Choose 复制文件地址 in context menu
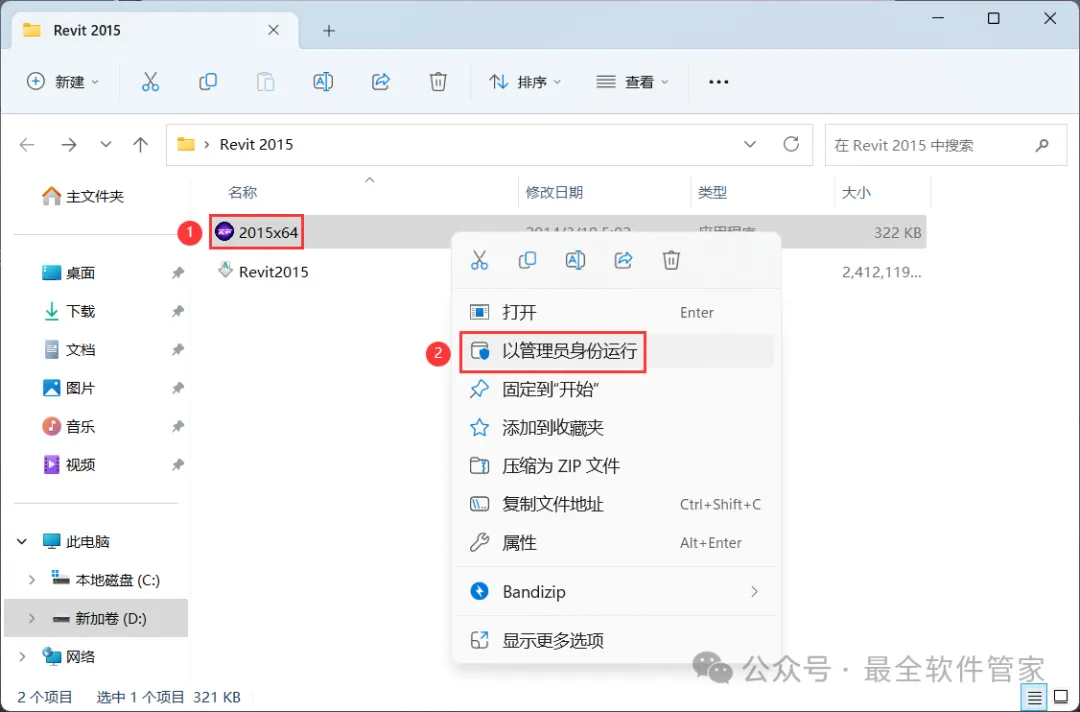The image size is (1080, 712). tap(614, 505)
